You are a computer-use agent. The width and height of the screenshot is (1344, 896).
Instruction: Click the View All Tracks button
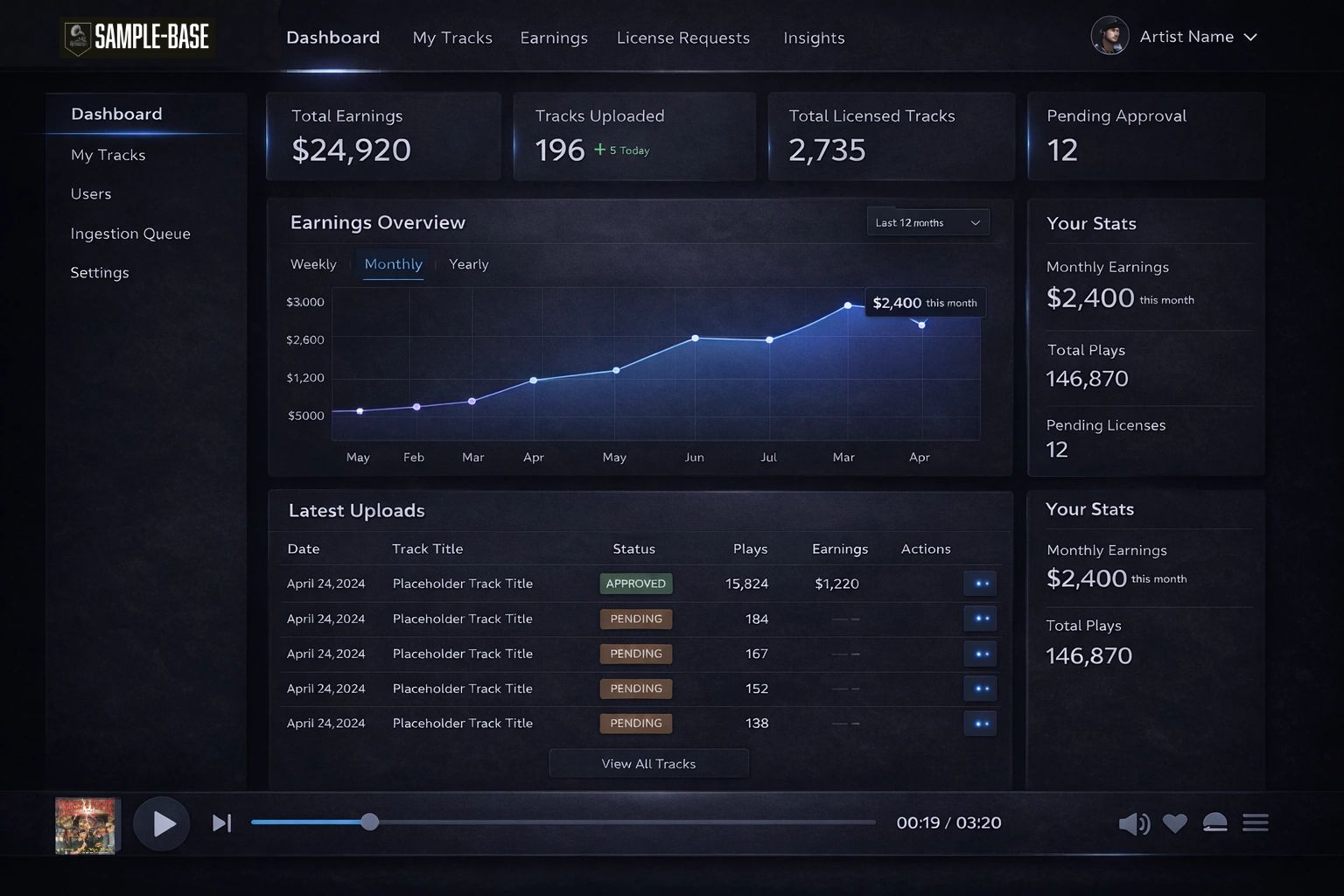click(648, 764)
